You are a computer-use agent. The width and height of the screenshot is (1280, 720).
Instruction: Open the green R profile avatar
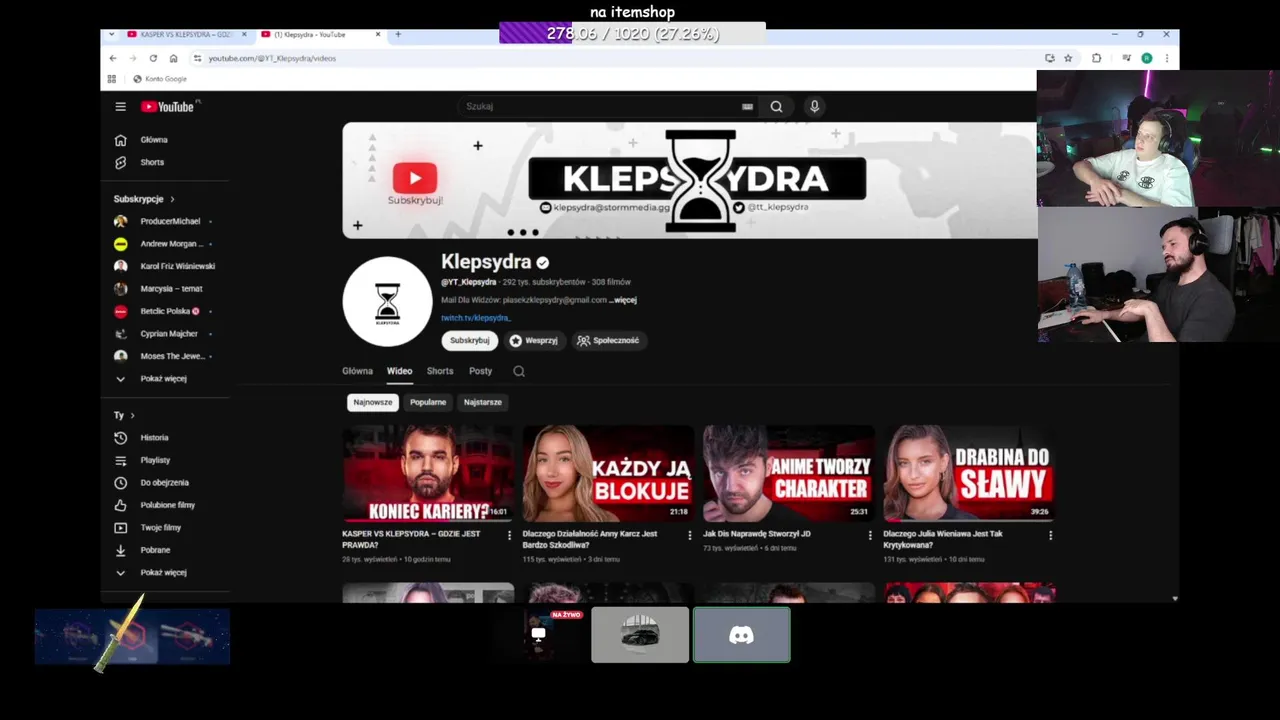tap(1147, 58)
